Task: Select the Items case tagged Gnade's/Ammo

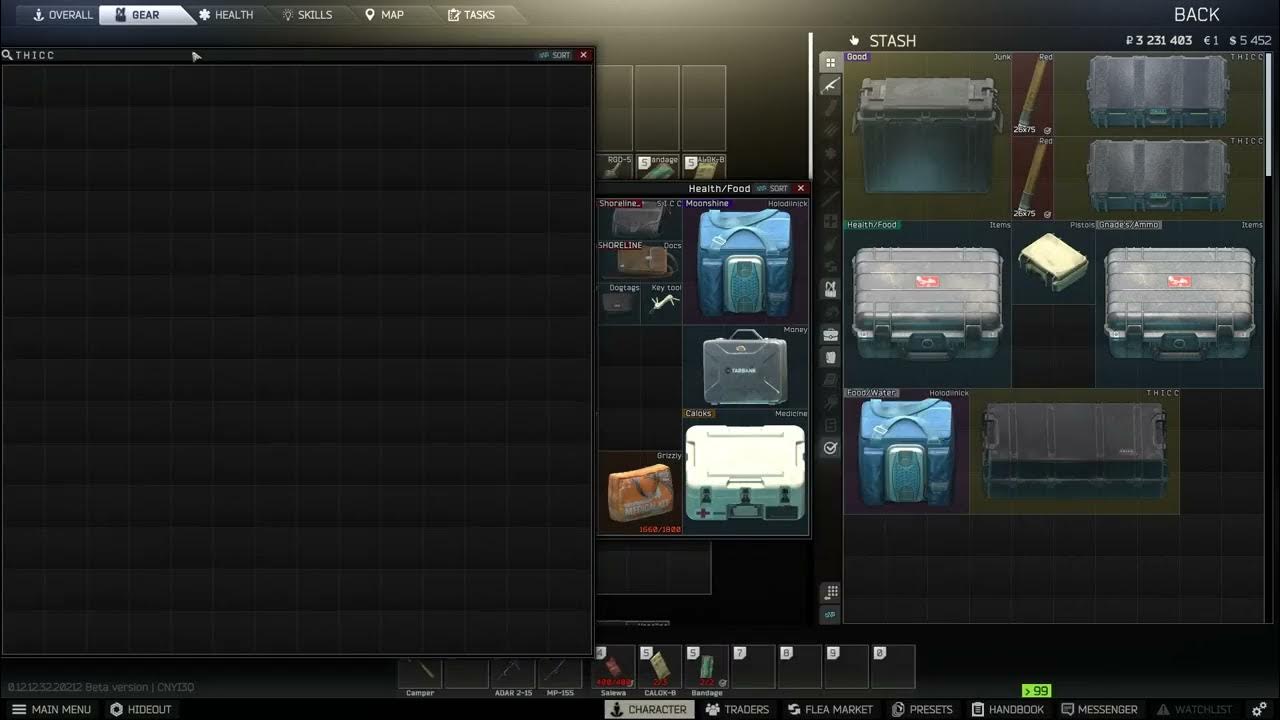Action: (1180, 304)
